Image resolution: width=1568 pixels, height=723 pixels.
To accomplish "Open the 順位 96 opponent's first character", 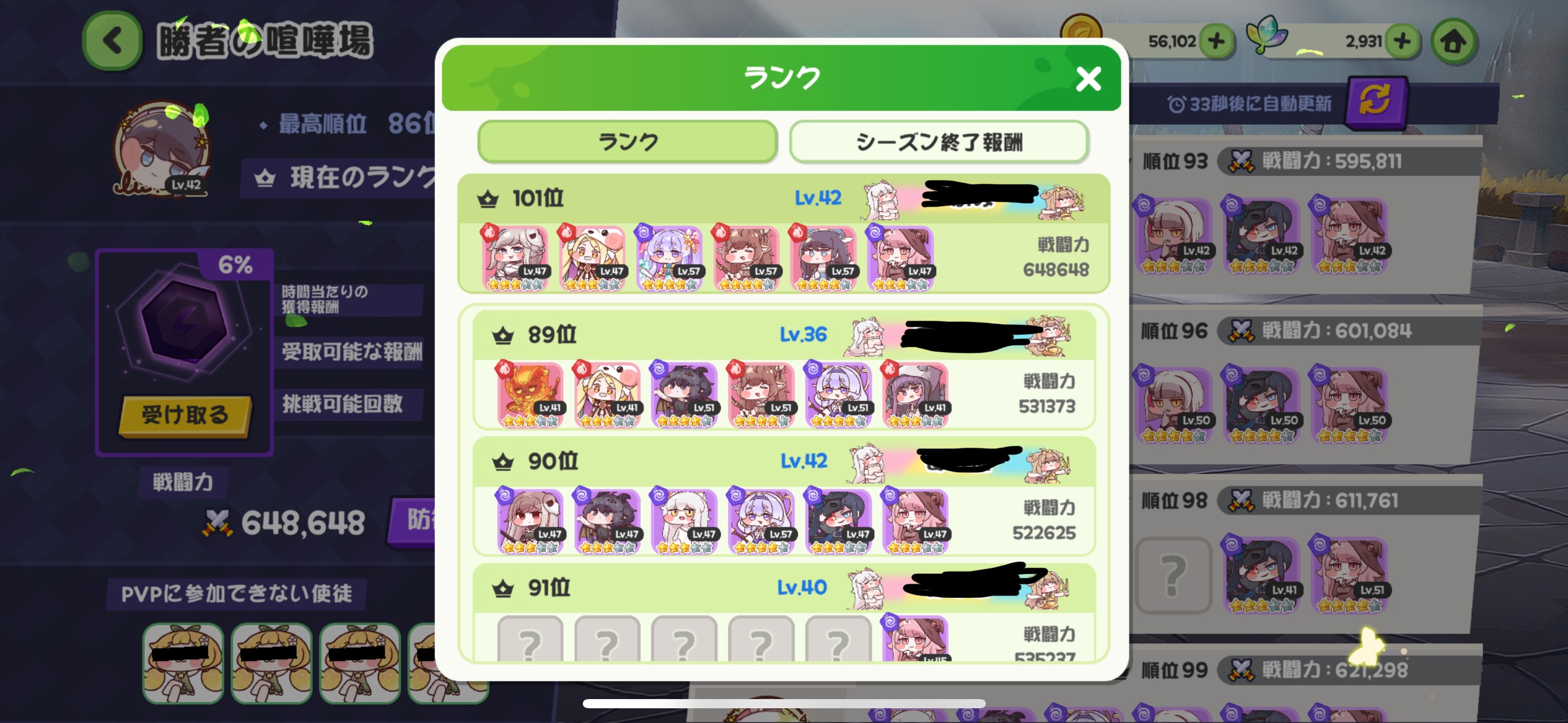I will point(1174,406).
